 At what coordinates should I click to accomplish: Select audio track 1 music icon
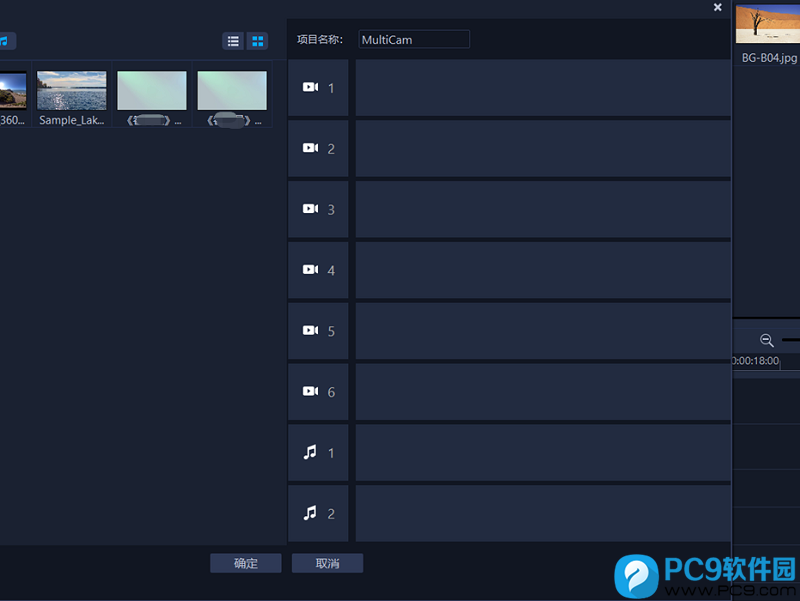tap(310, 452)
